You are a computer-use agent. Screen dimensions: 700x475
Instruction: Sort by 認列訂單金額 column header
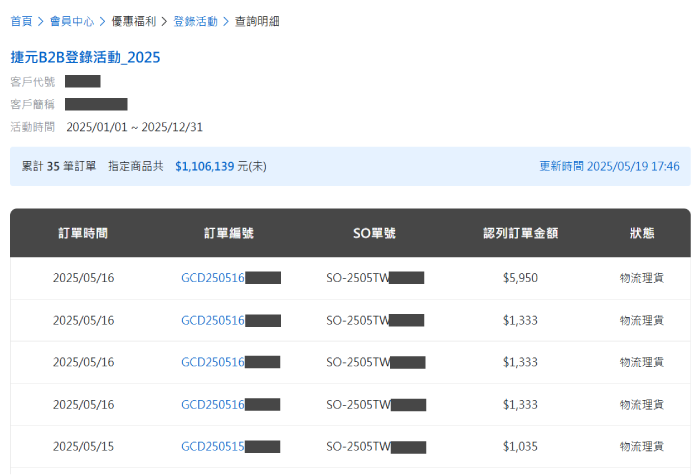point(520,233)
